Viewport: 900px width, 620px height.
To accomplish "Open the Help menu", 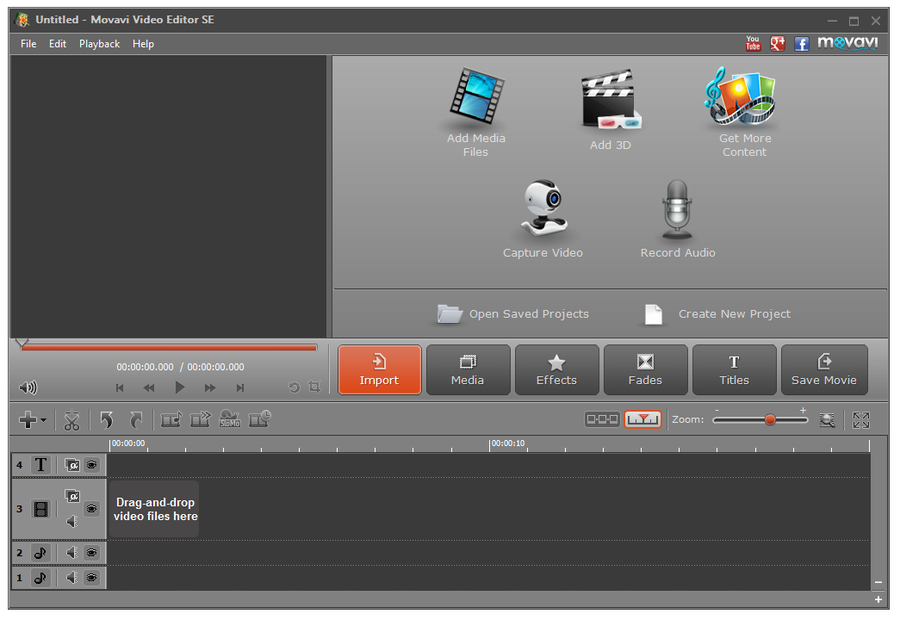I will click(143, 44).
